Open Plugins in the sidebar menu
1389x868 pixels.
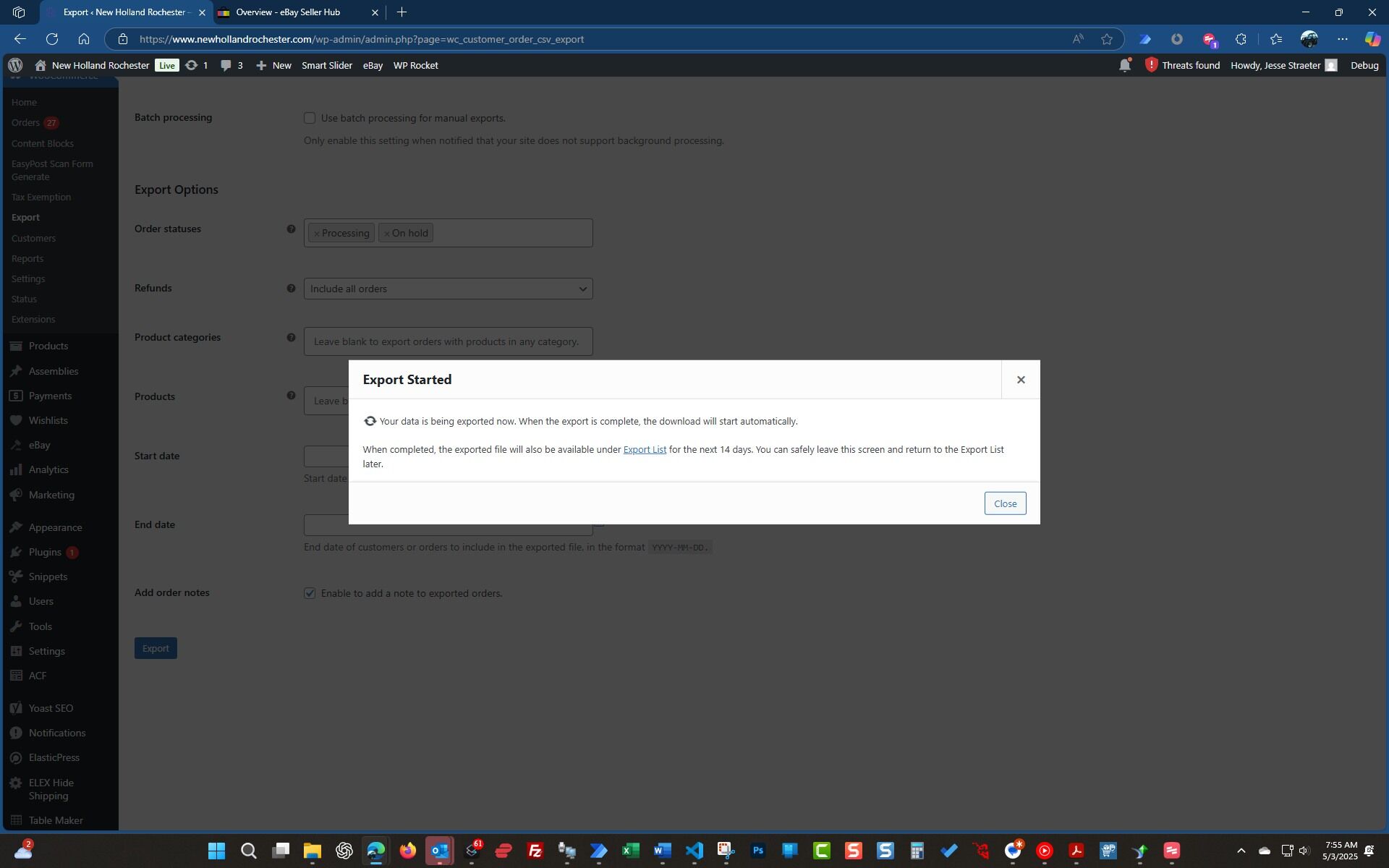[45, 552]
